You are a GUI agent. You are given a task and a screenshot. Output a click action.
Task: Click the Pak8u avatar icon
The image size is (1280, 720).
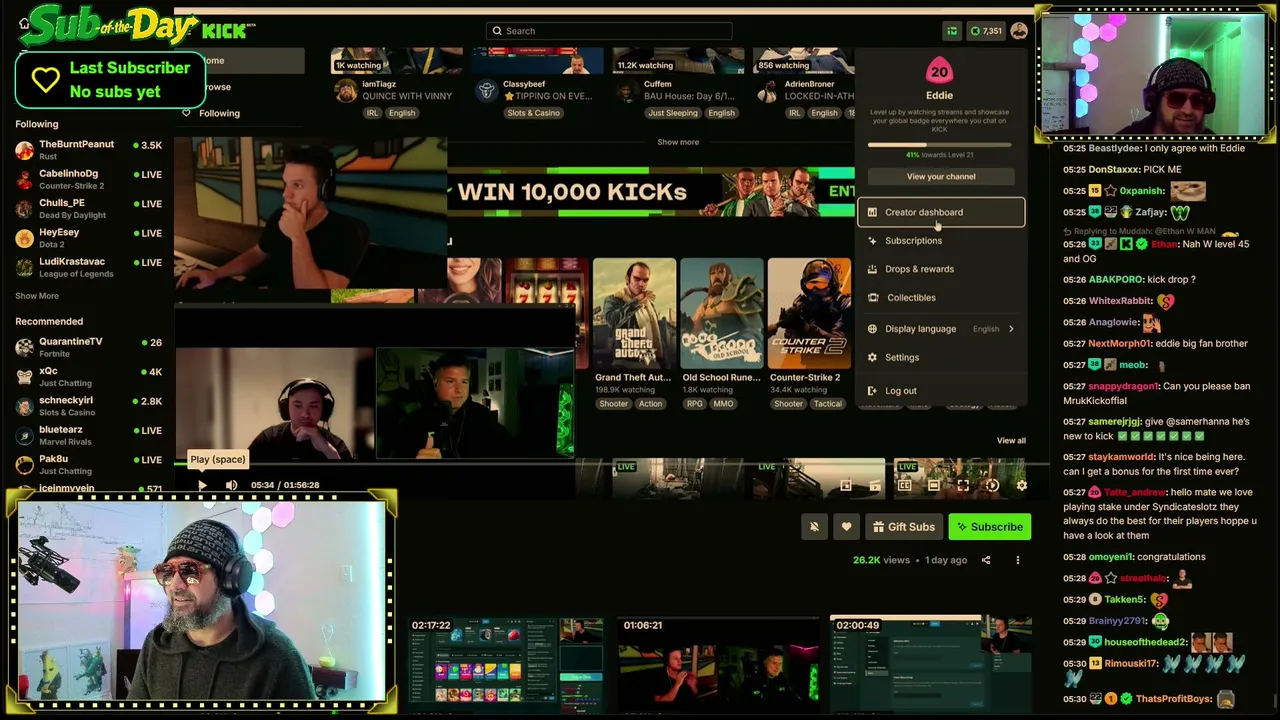point(25,465)
